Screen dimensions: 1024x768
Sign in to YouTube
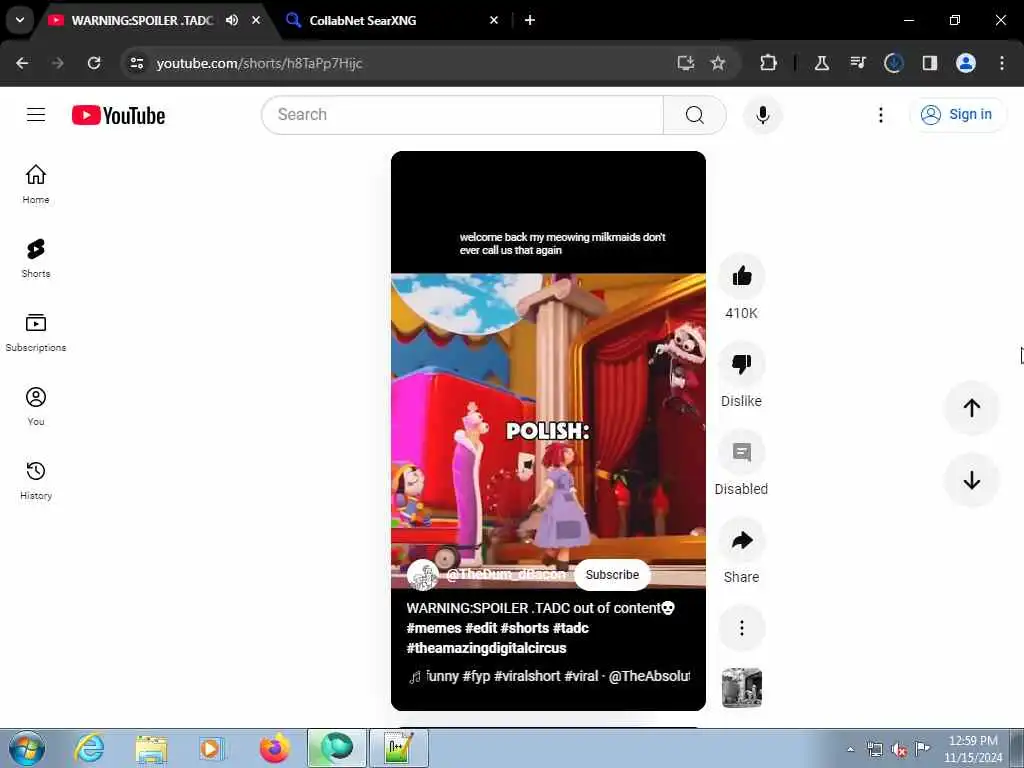click(957, 114)
